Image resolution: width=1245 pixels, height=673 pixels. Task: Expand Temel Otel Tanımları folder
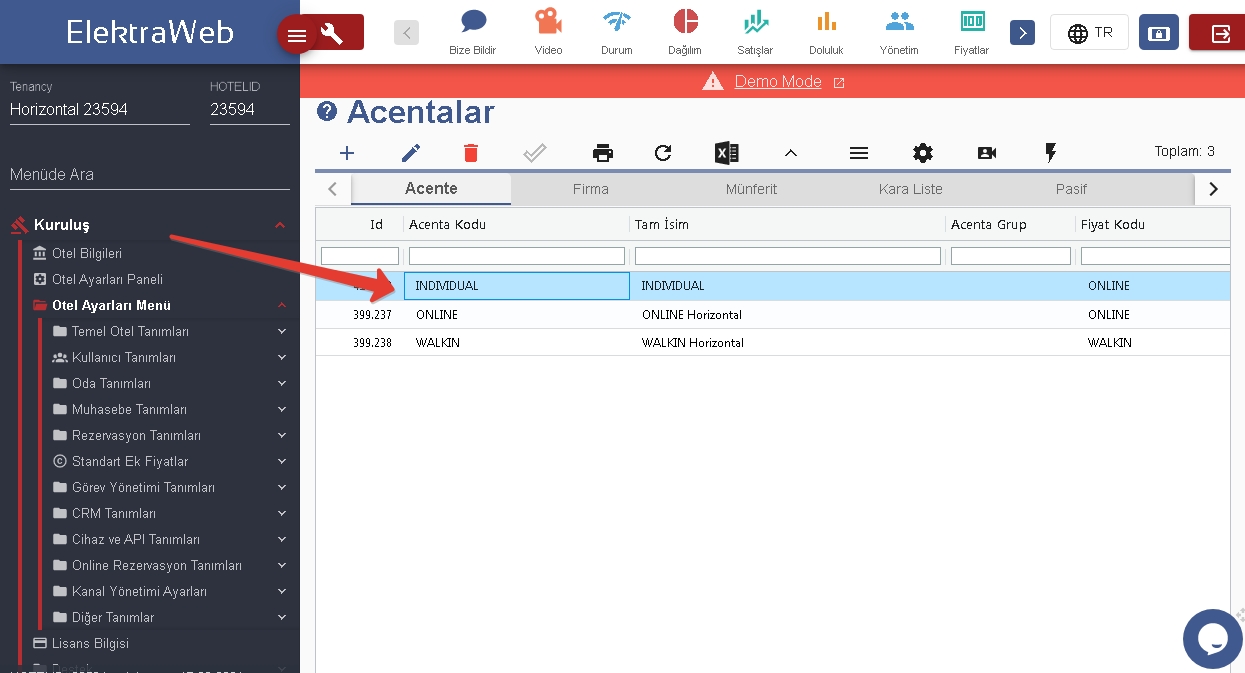pos(130,331)
